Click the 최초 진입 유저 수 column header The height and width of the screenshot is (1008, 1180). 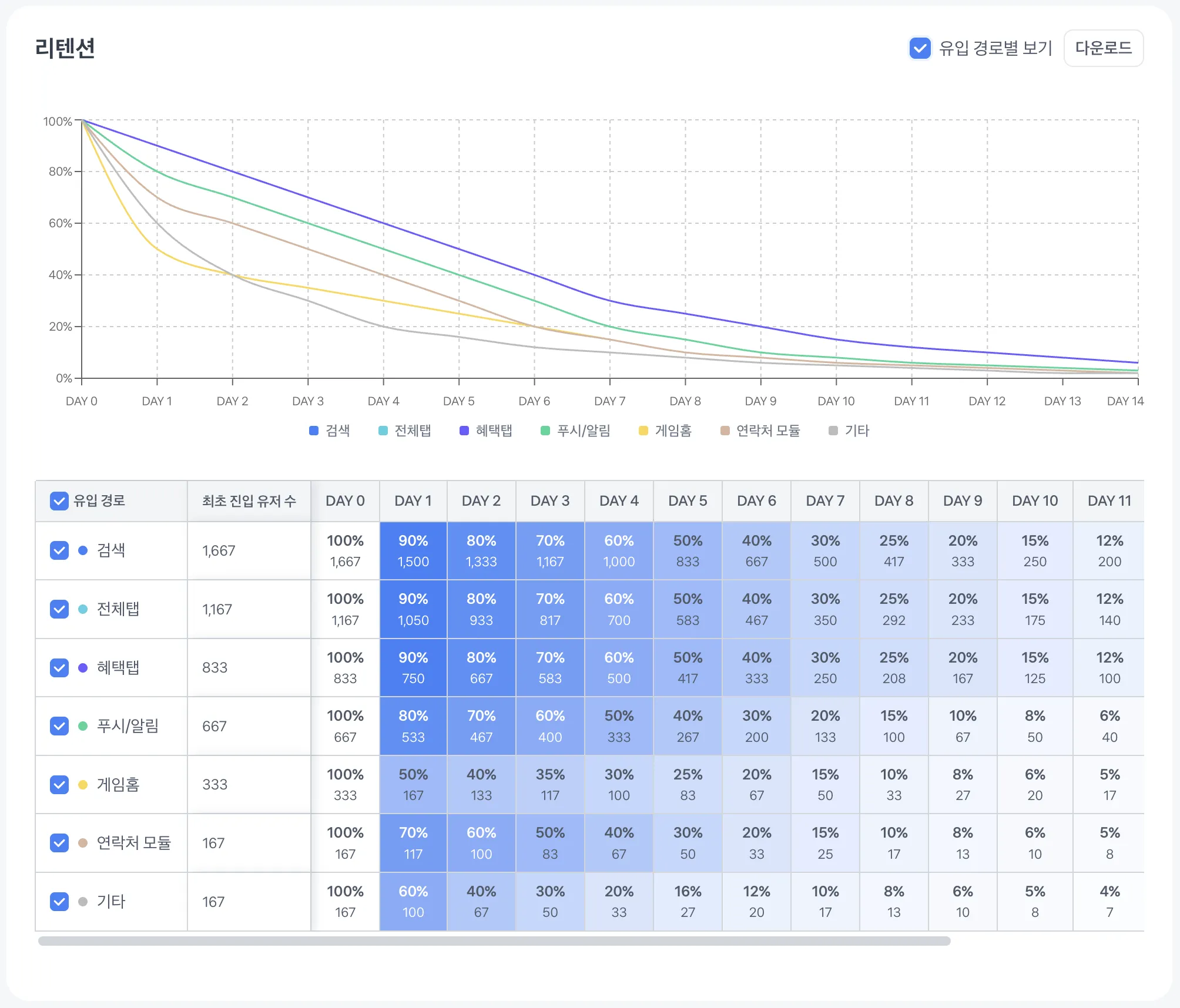pos(249,501)
